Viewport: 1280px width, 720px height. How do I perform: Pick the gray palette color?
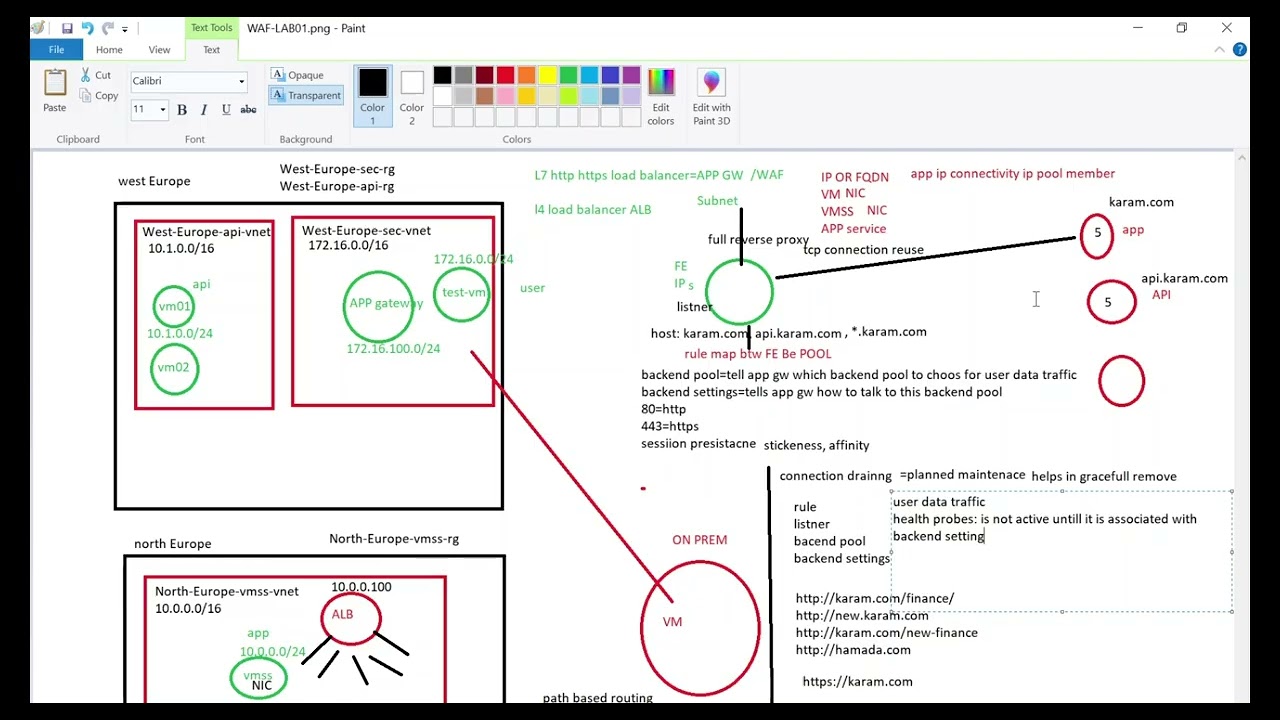point(463,76)
